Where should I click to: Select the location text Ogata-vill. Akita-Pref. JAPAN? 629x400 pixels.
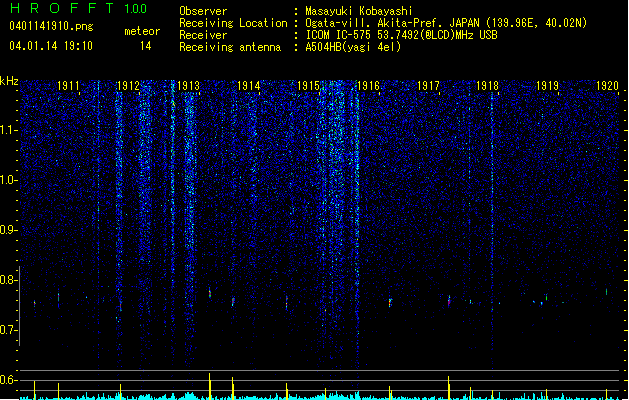pos(394,23)
